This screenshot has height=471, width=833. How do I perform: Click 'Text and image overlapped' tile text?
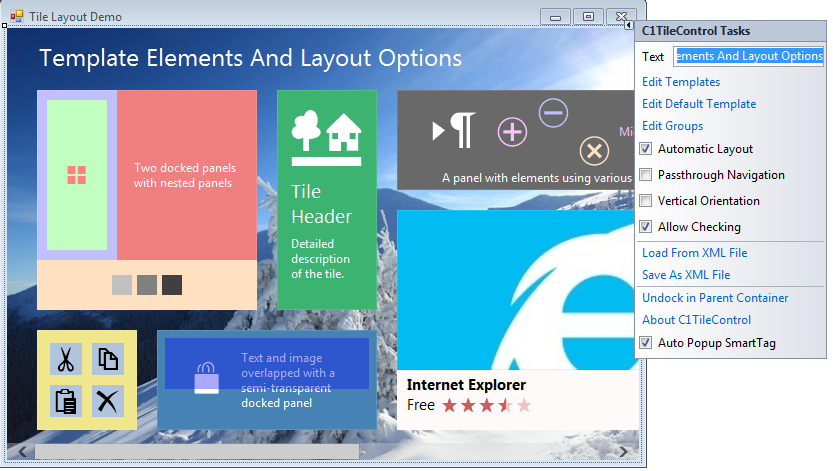pyautogui.click(x=288, y=381)
